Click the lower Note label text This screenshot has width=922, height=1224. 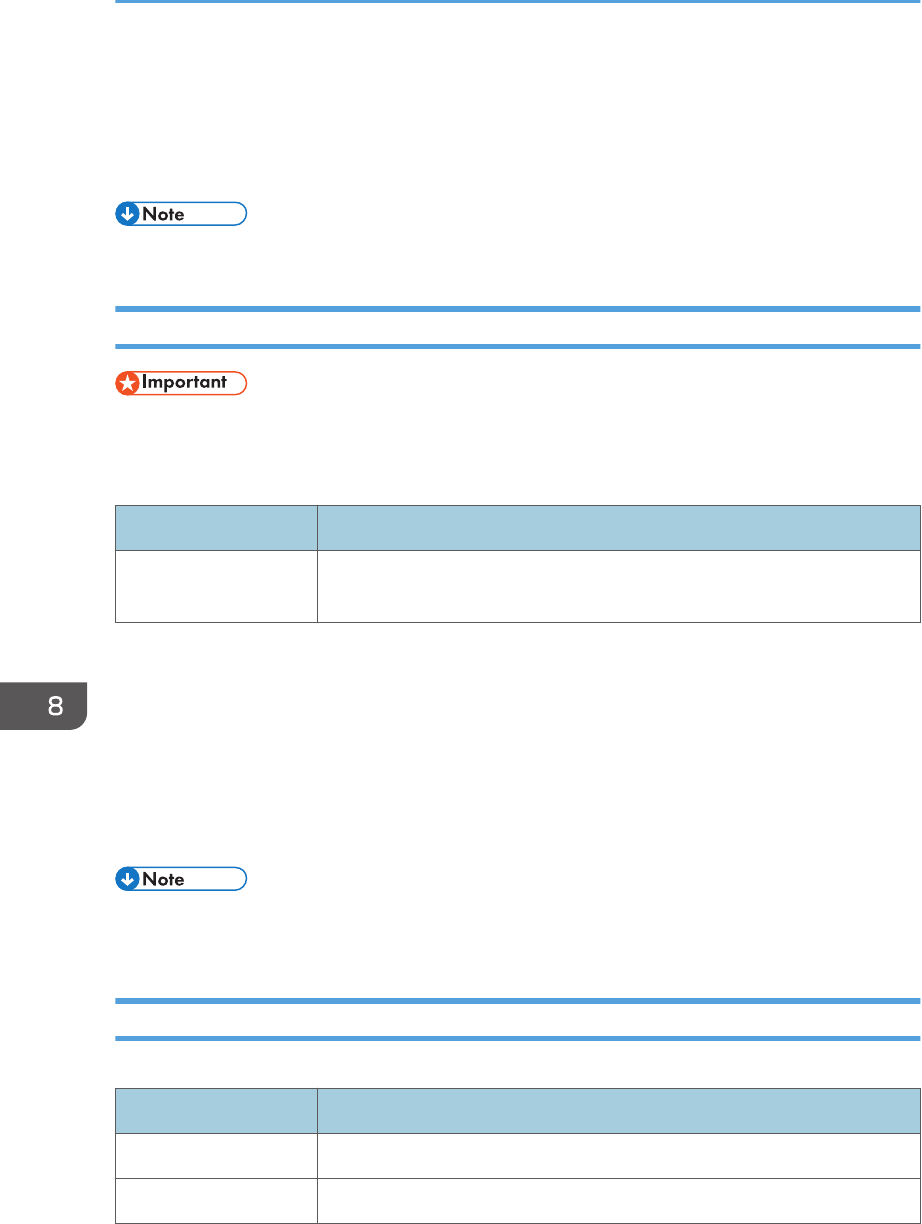(163, 879)
